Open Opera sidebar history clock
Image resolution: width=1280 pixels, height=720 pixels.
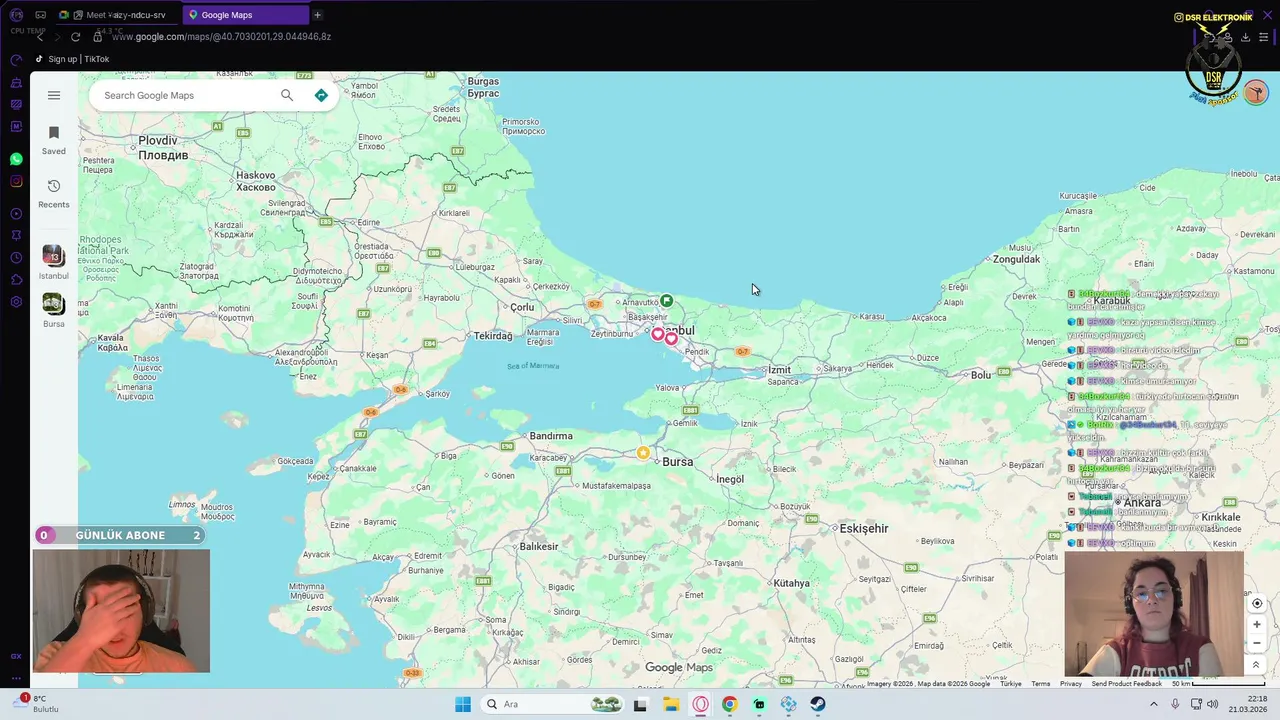(16, 257)
